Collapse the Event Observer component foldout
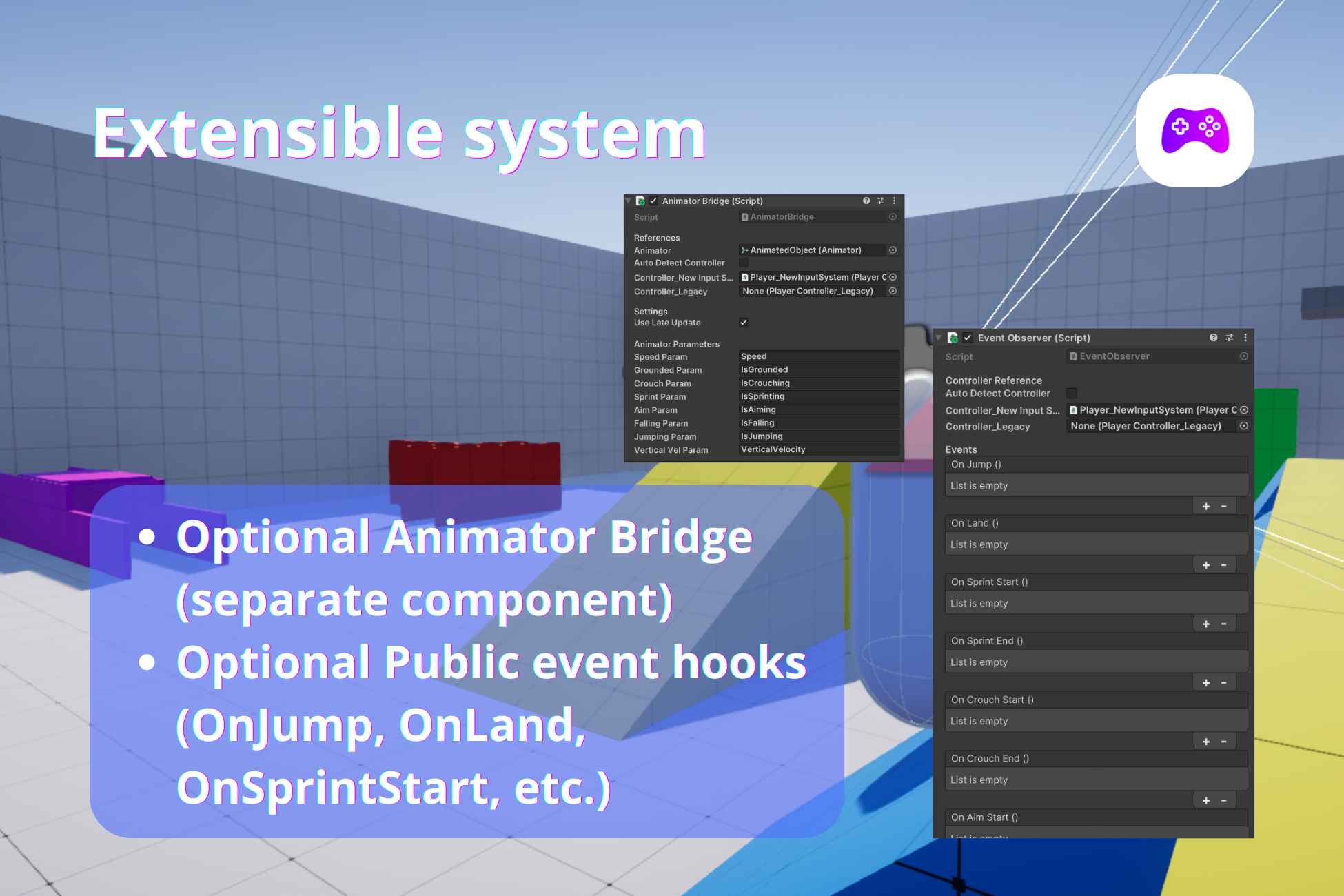 [x=939, y=337]
